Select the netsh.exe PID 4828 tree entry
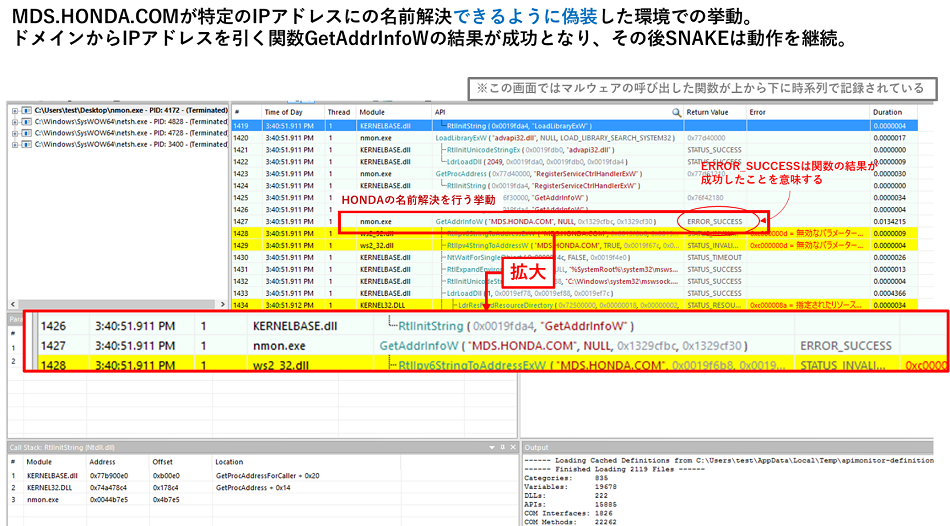The width and height of the screenshot is (950, 526). [131, 122]
